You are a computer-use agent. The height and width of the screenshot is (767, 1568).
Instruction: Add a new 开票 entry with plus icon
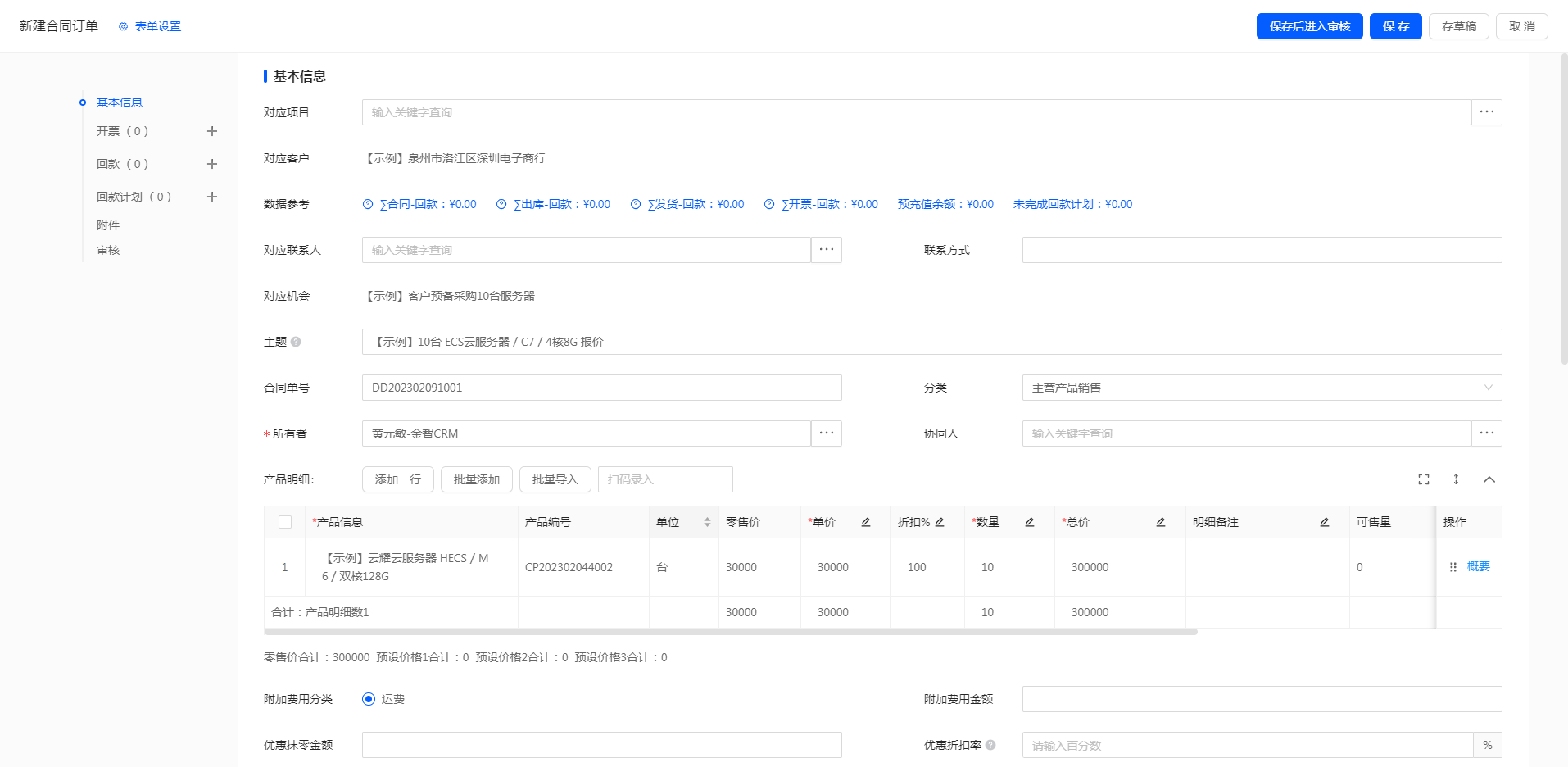coord(212,131)
